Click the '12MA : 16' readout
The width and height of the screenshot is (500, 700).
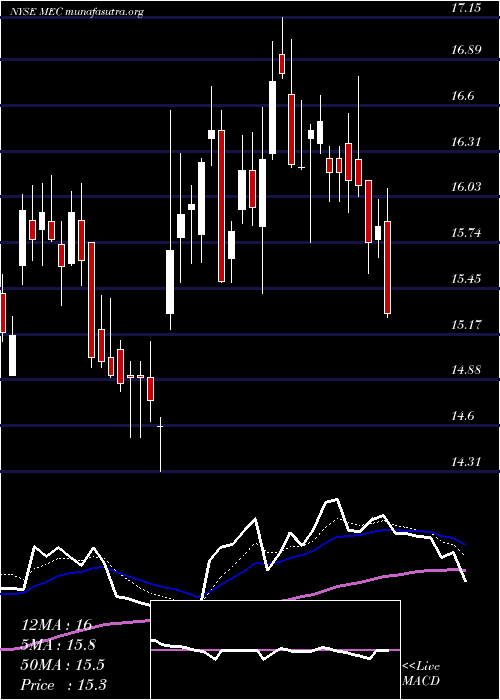[56, 625]
